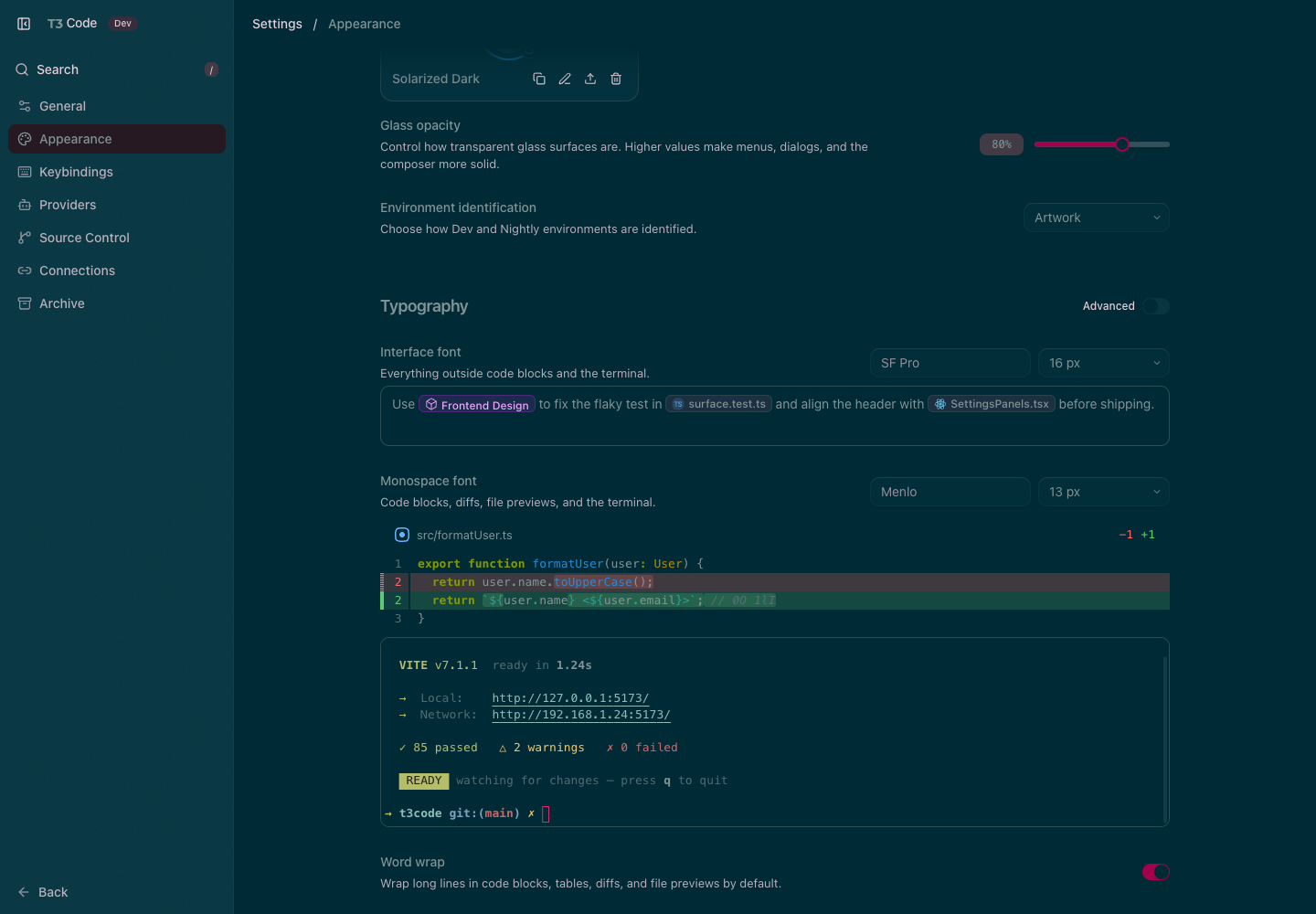
Task: Open Keybindings settings section
Action: (x=117, y=172)
